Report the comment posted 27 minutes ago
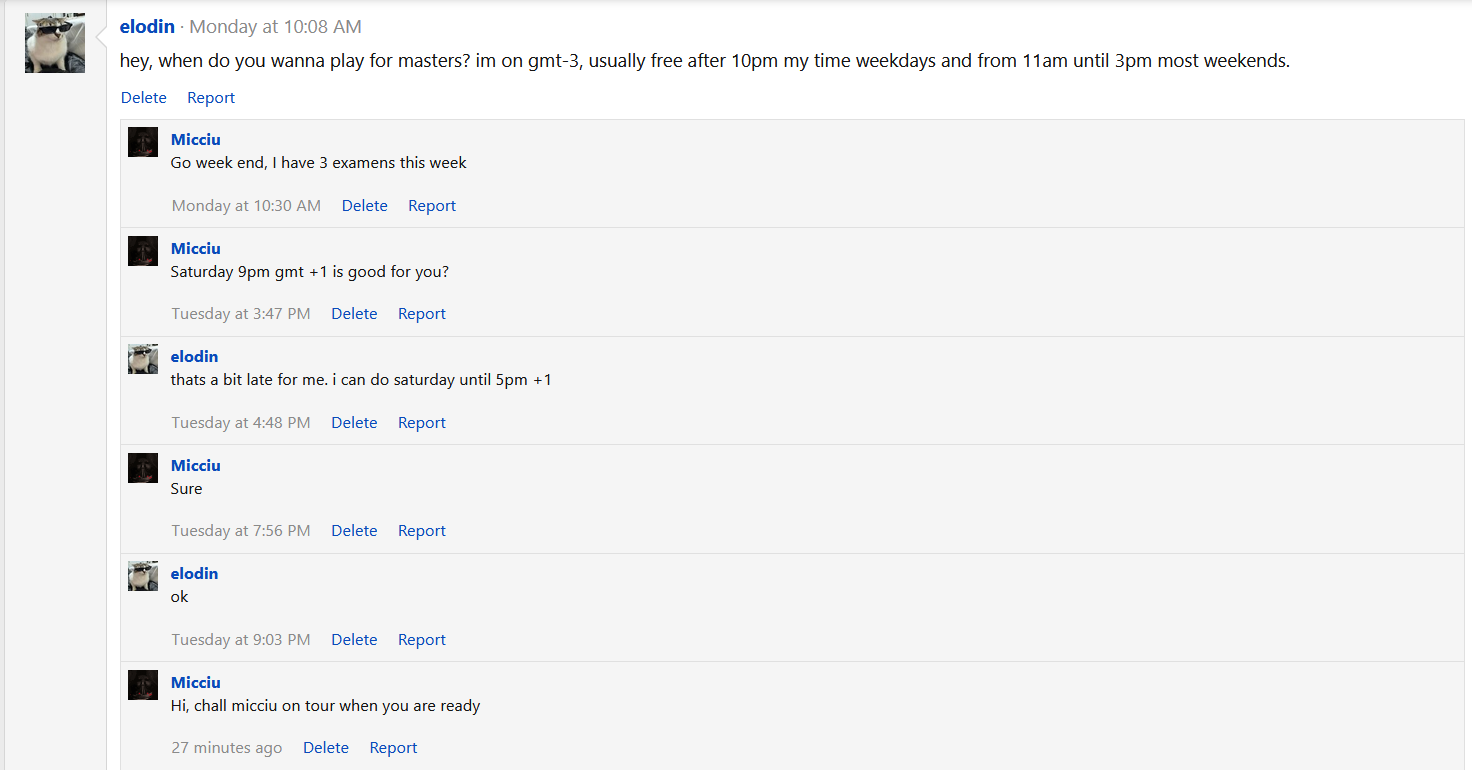 393,748
